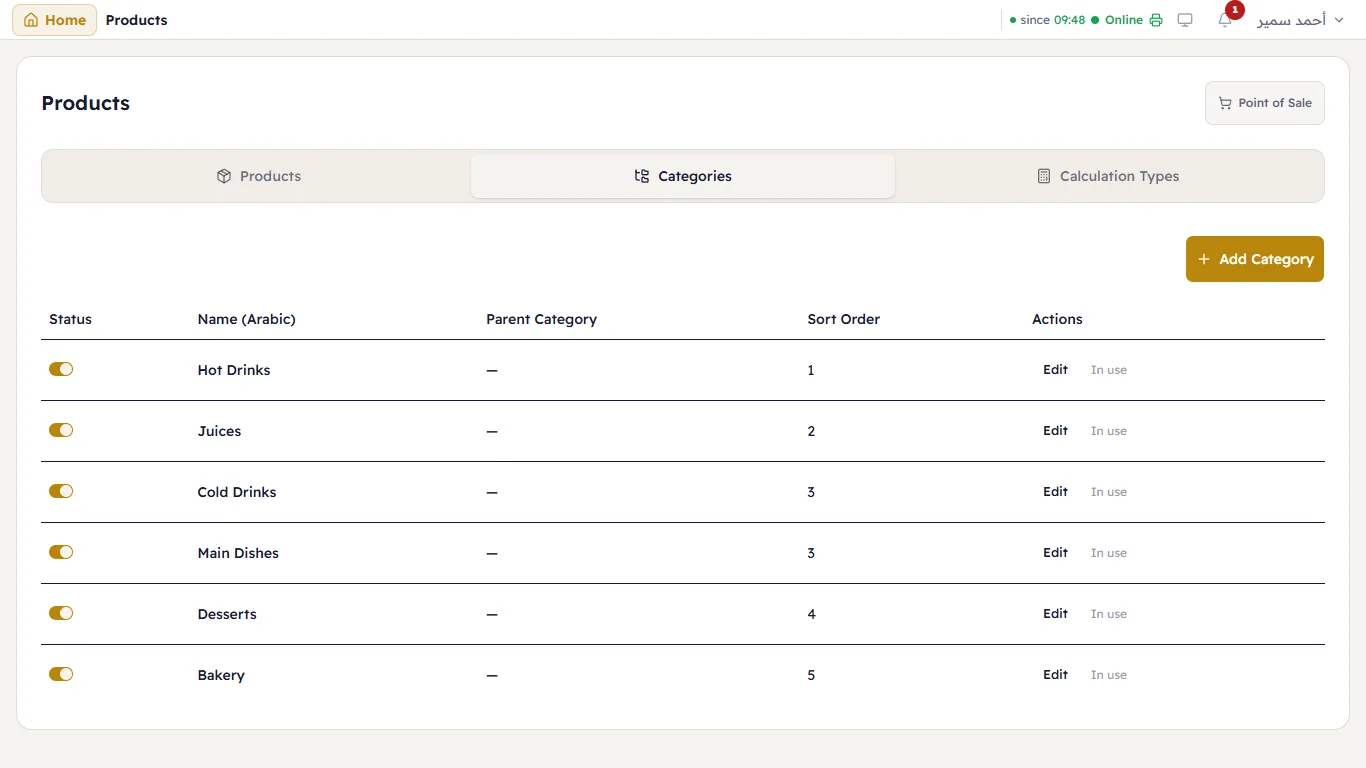Click the Products breadcrumb label
This screenshot has height=768, width=1366.
(x=137, y=20)
